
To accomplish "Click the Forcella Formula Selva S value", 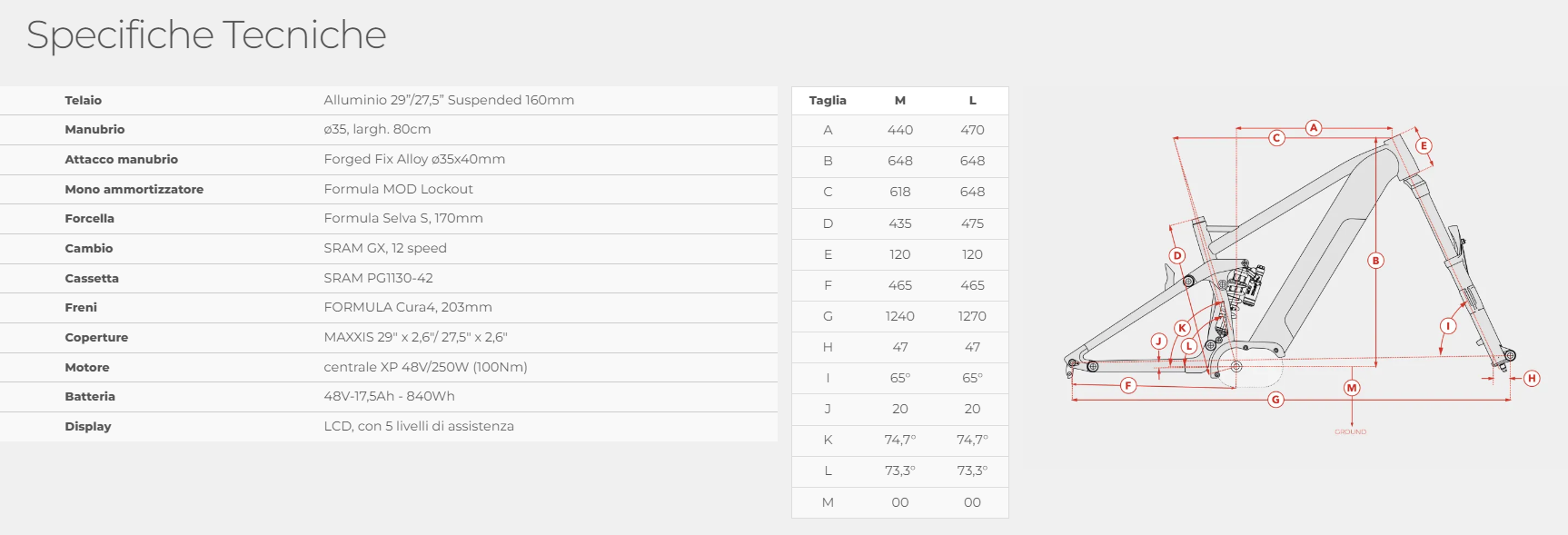I will (403, 218).
